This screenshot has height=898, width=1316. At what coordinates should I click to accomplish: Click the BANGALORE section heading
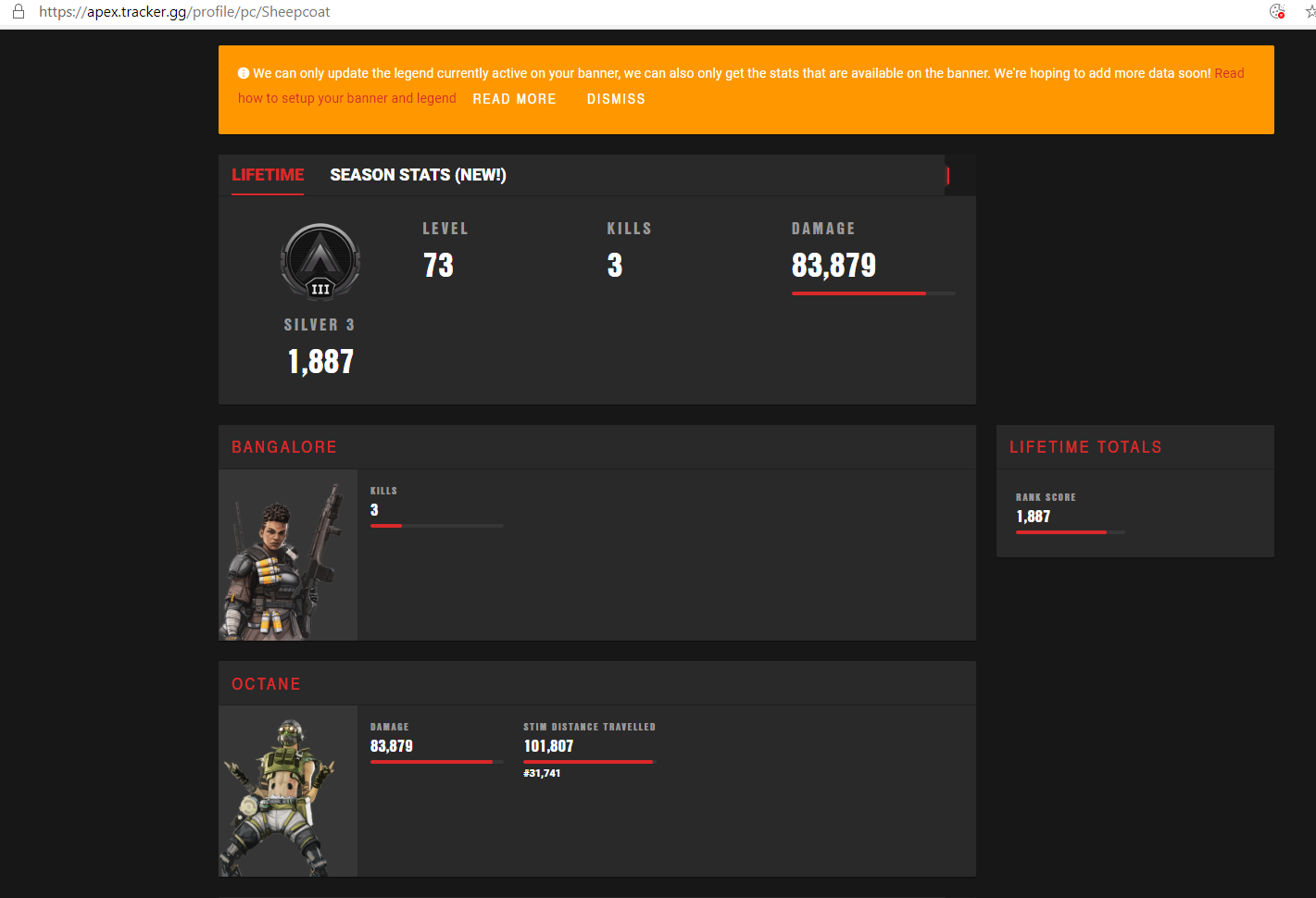click(284, 447)
